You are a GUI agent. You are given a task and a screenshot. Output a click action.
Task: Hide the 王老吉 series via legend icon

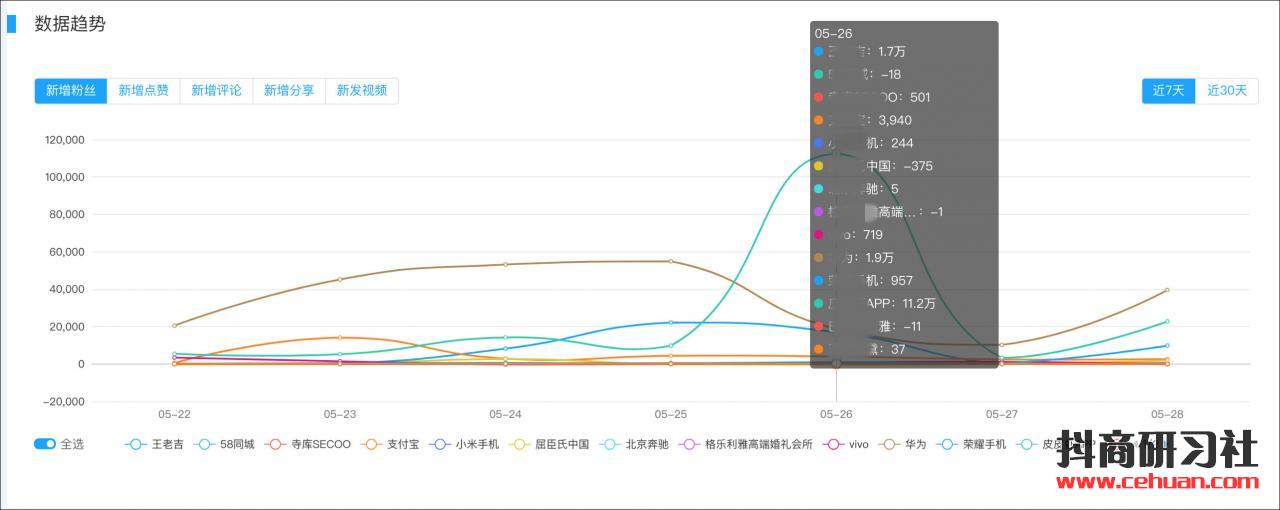point(136,444)
